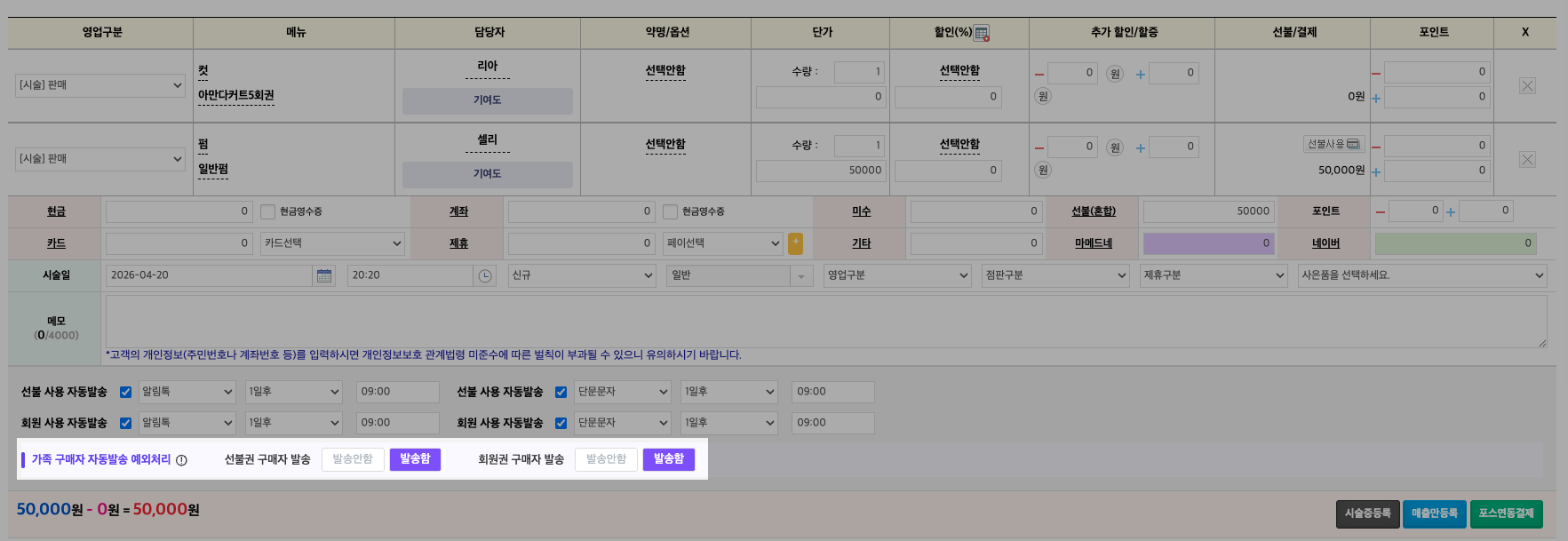Screen dimensions: 1568x541
Task: Remove the 아만다커트5회권 row with X icon
Action: 1527,86
